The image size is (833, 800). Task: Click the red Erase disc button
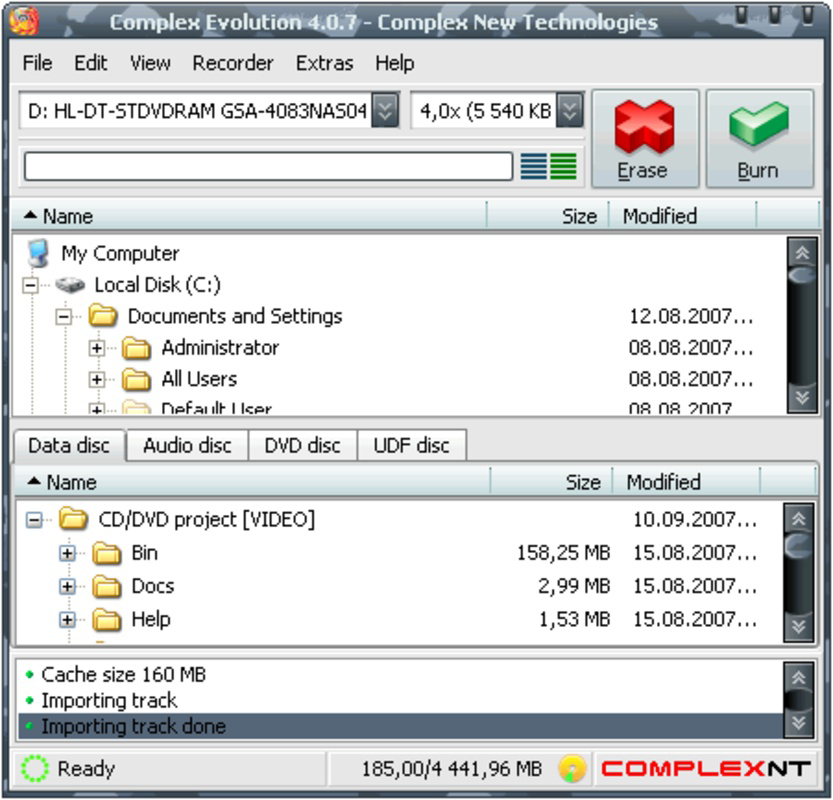point(645,139)
